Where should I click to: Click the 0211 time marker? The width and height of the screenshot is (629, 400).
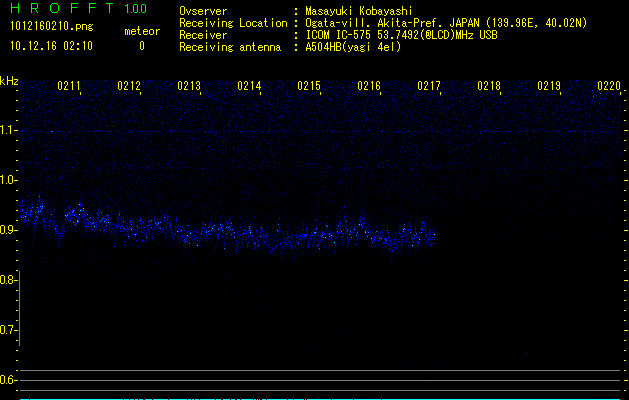pos(69,86)
